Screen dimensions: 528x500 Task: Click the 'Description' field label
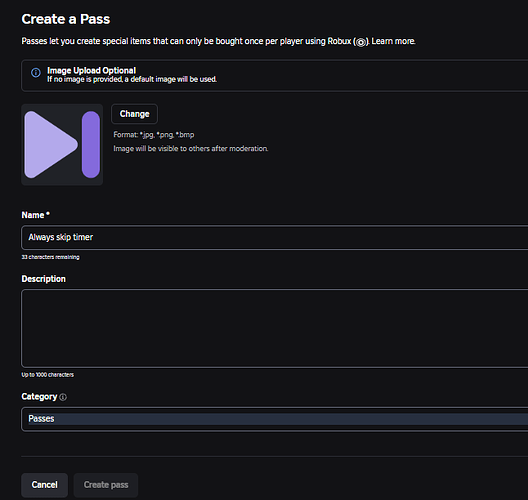pyautogui.click(x=43, y=279)
